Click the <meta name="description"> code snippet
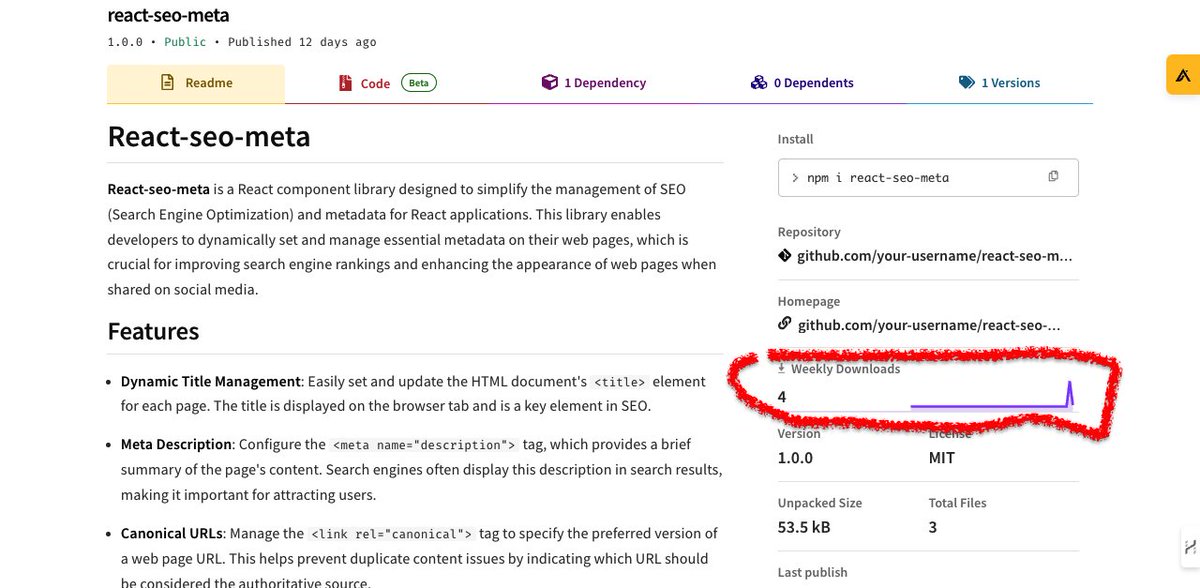 pyautogui.click(x=424, y=444)
